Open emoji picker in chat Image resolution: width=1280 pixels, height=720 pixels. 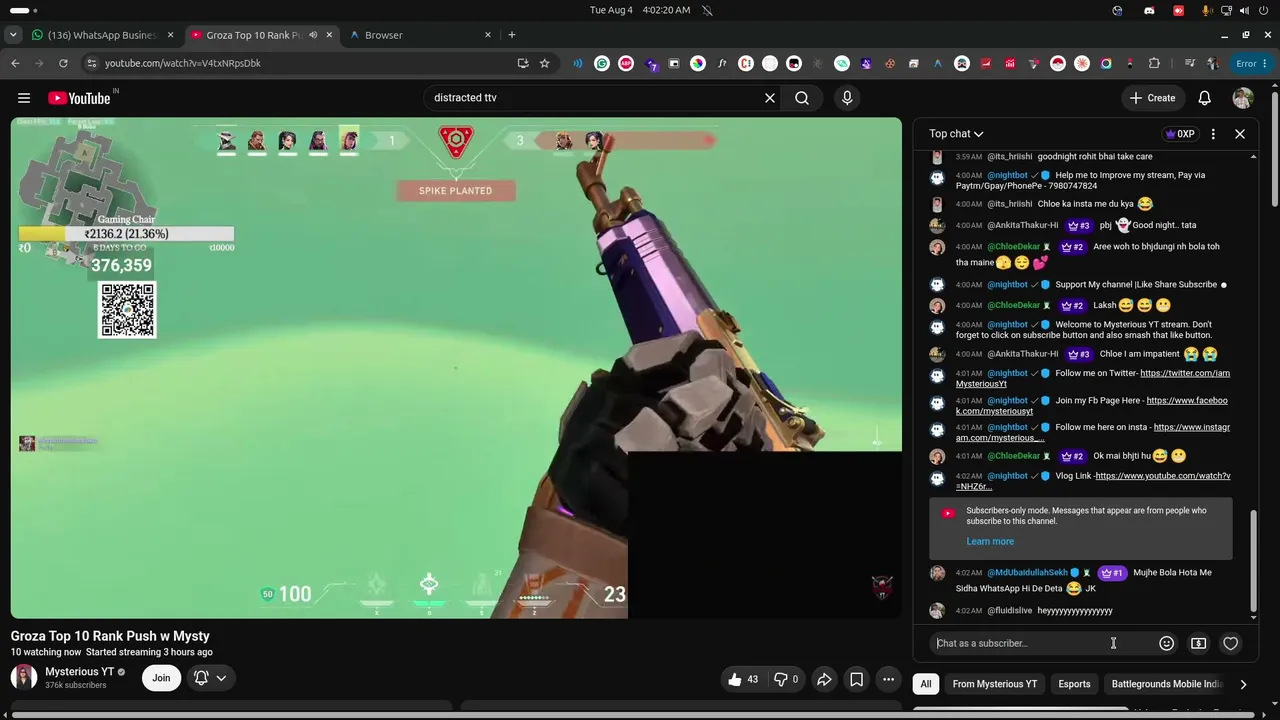[1166, 643]
